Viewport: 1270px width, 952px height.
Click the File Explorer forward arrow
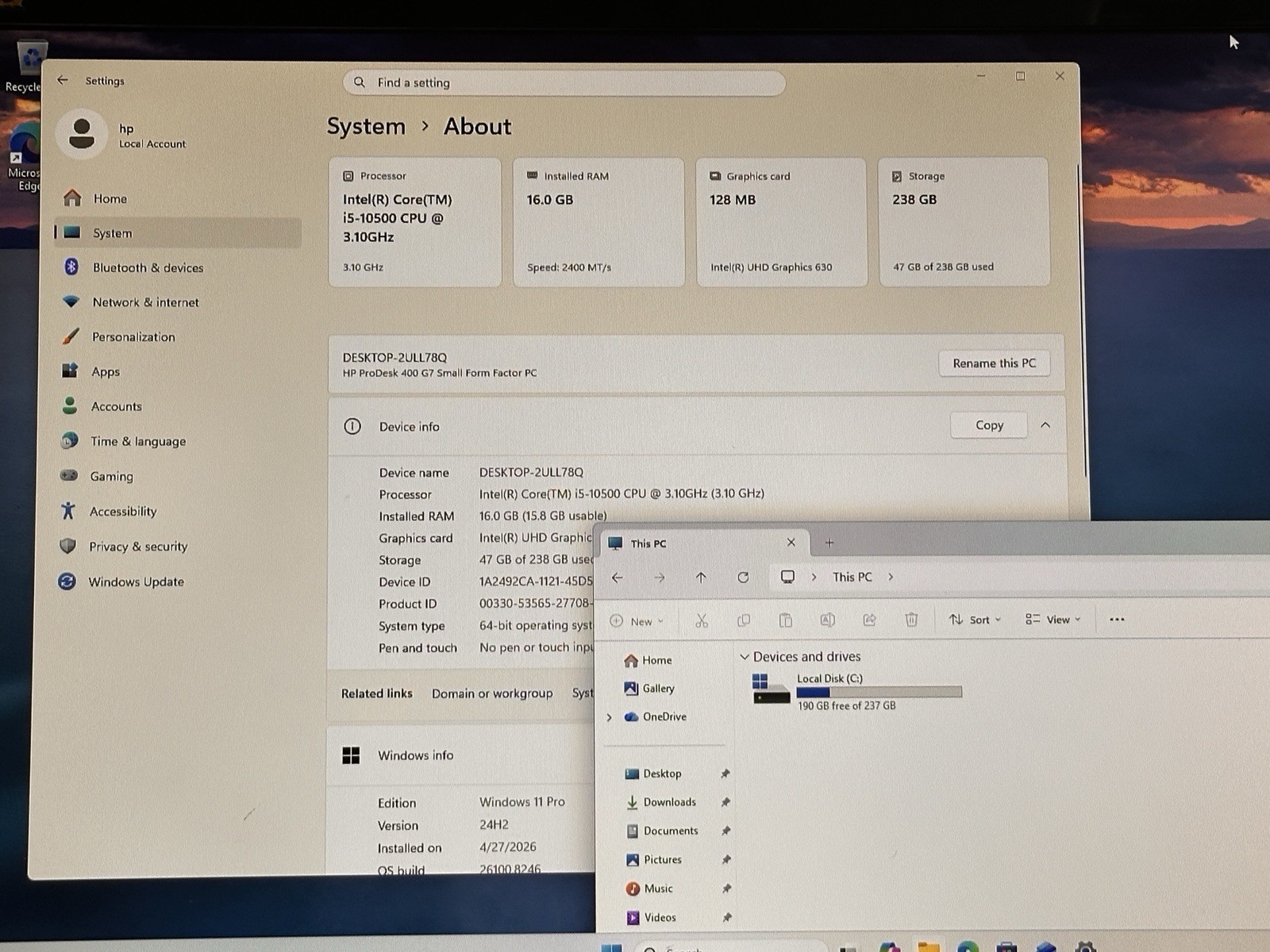click(x=660, y=578)
